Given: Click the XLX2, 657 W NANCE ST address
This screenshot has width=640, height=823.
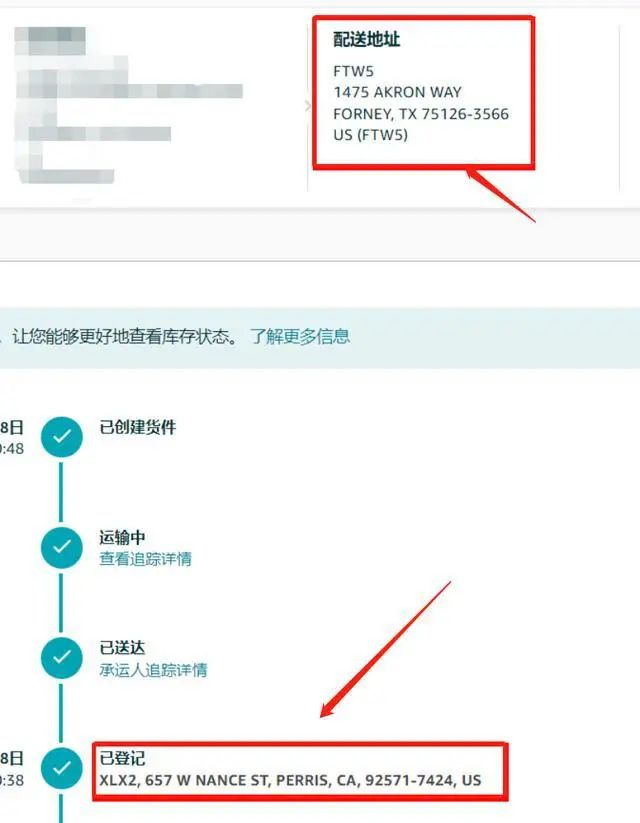Looking at the screenshot, I should pyautogui.click(x=290, y=780).
